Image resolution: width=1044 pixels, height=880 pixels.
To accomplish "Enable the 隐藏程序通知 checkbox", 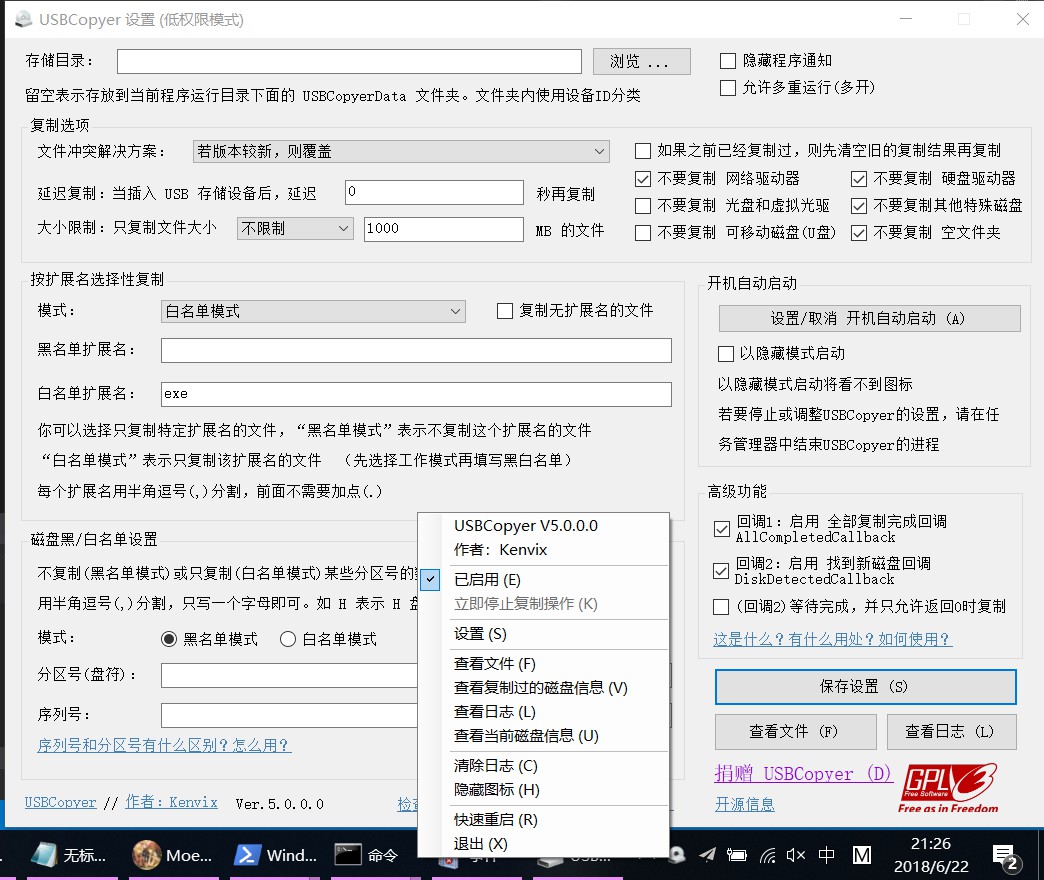I will (x=727, y=60).
